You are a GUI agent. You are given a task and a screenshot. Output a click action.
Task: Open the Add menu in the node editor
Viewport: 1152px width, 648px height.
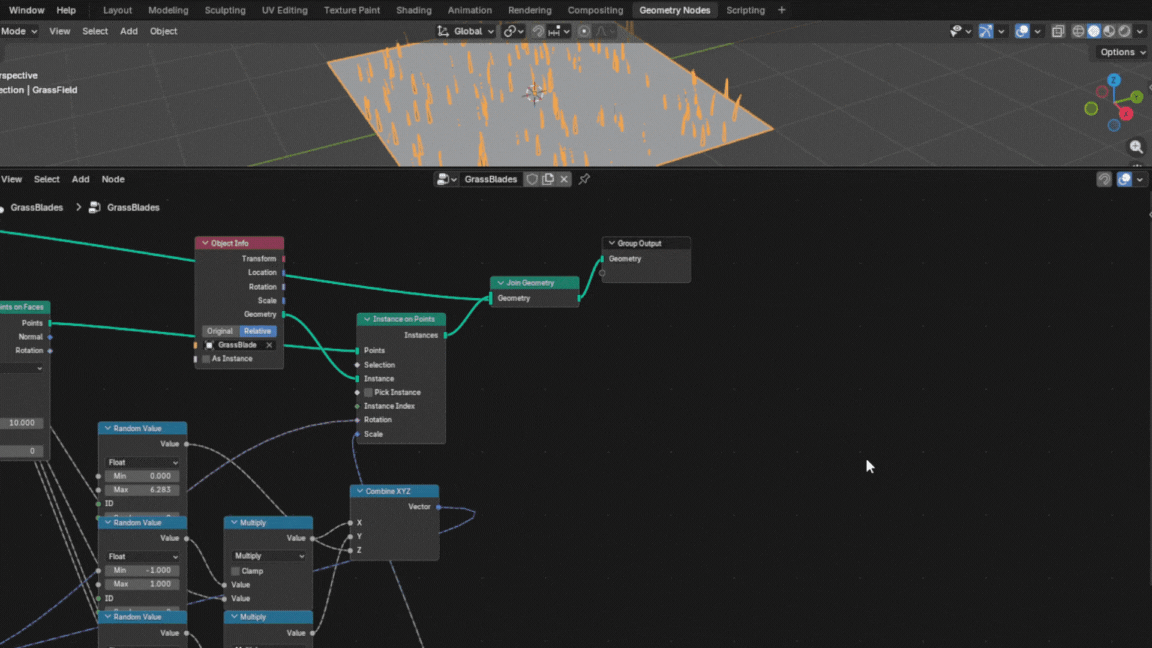(80, 179)
